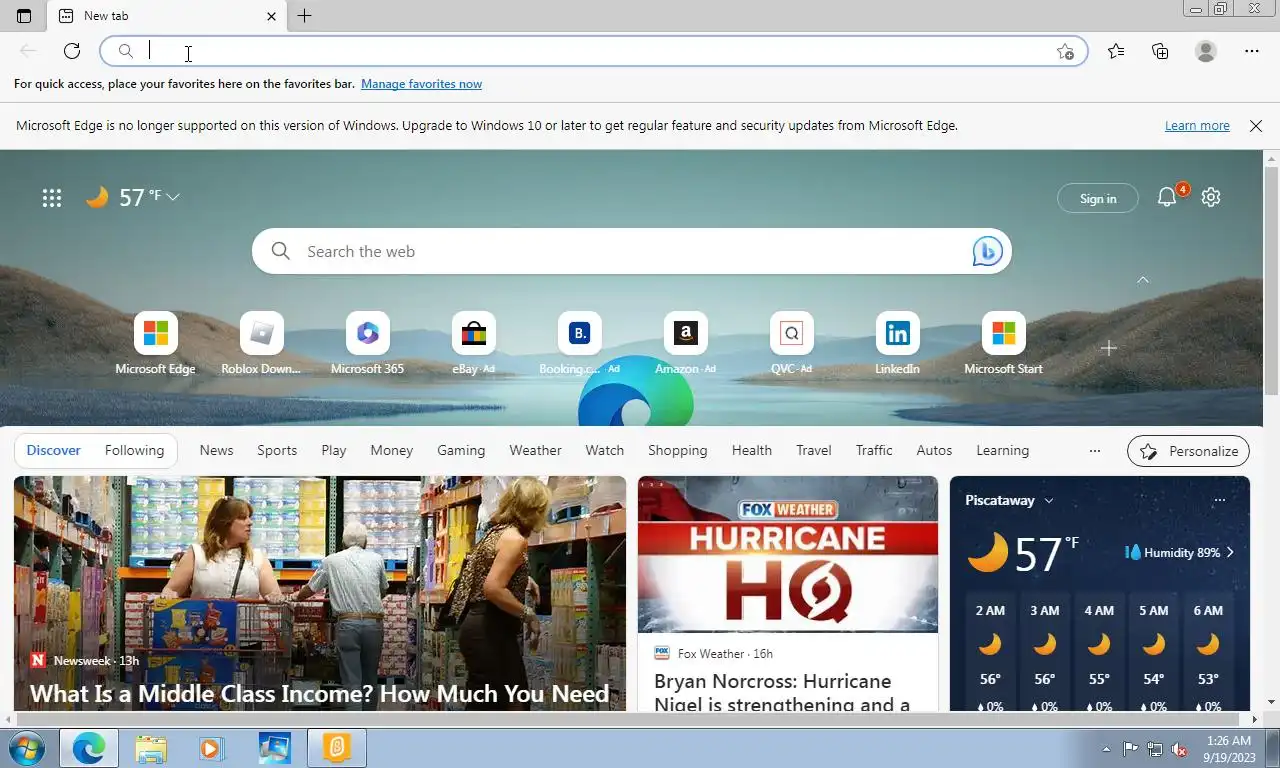The image size is (1280, 768).
Task: Open the Learn more link
Action: coord(1197,126)
